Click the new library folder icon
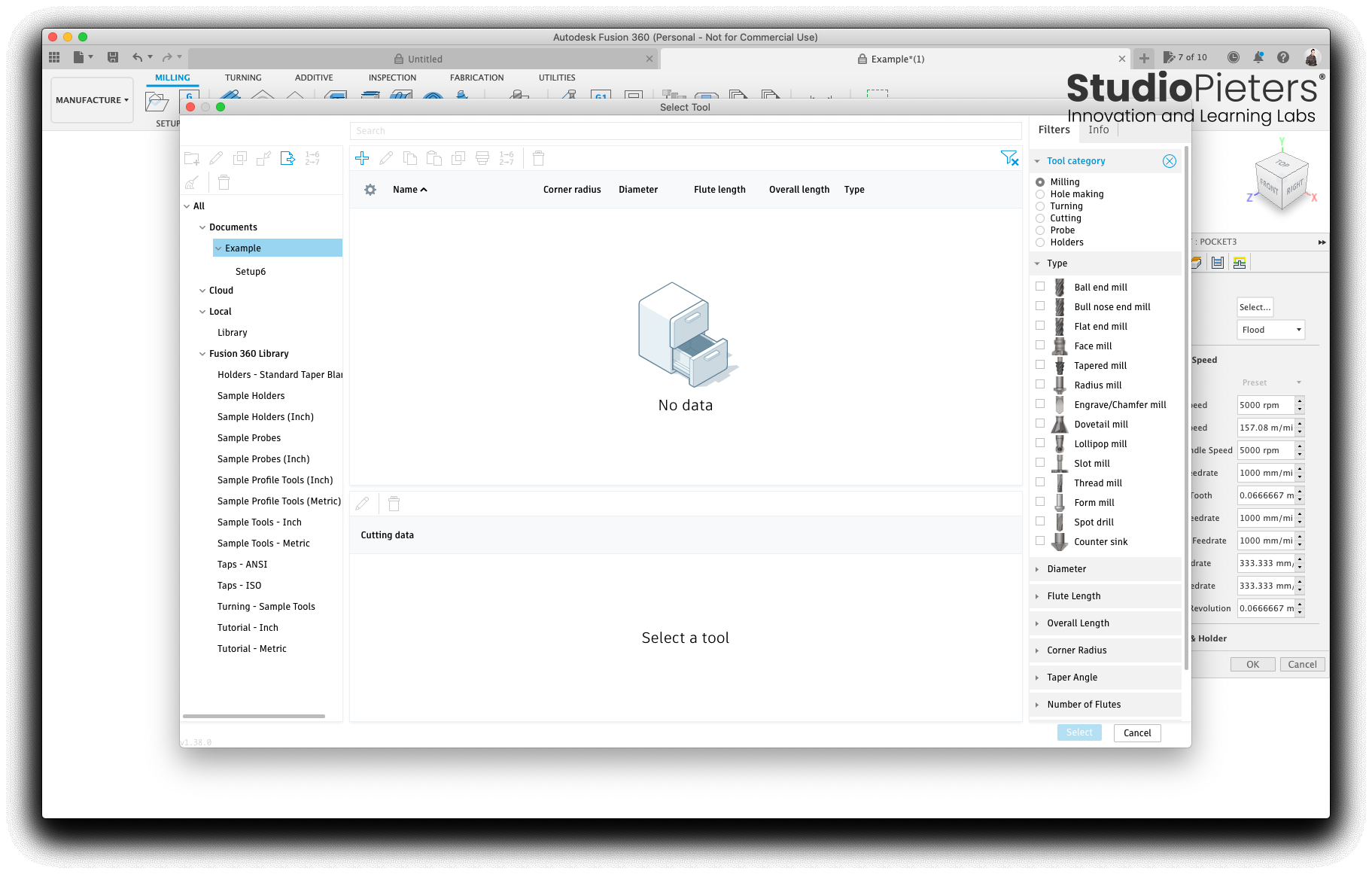The height and width of the screenshot is (874, 1372). coord(192,158)
